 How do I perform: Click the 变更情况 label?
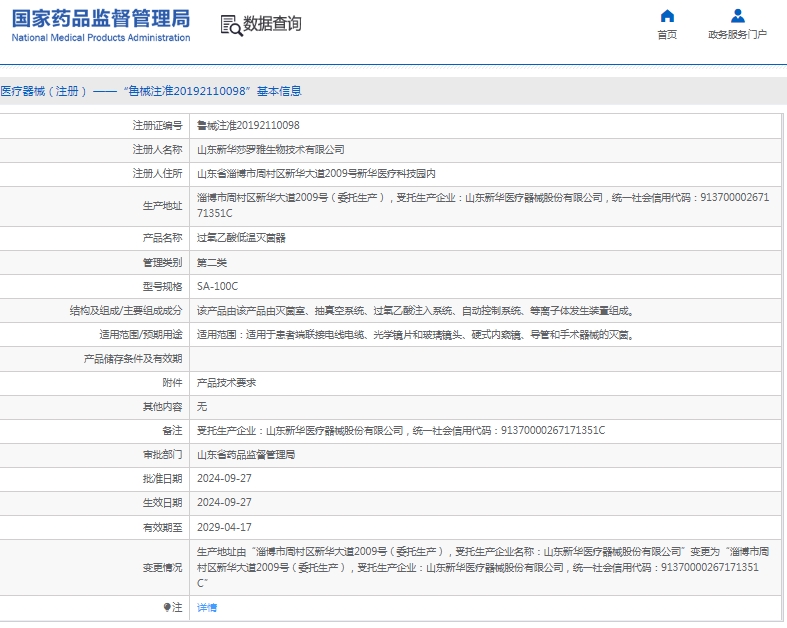click(x=162, y=568)
